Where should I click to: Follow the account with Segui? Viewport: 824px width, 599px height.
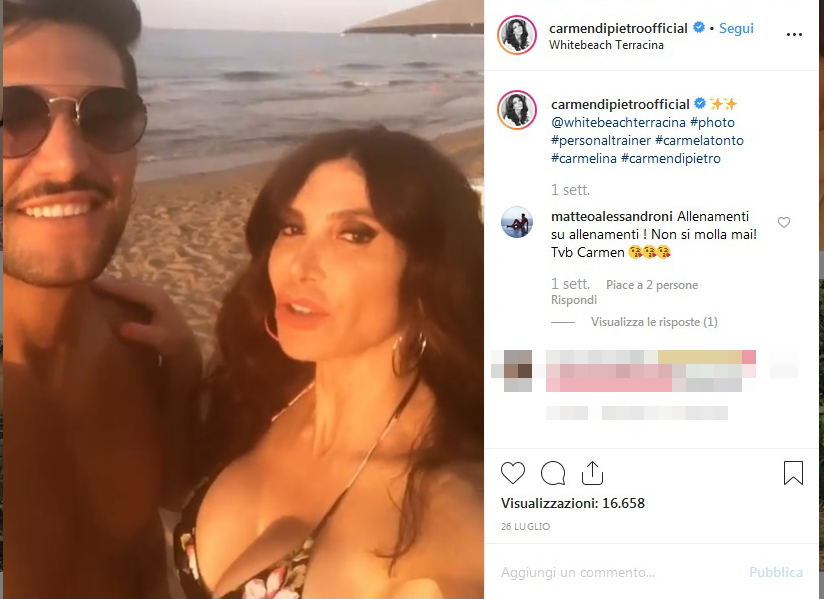(736, 28)
